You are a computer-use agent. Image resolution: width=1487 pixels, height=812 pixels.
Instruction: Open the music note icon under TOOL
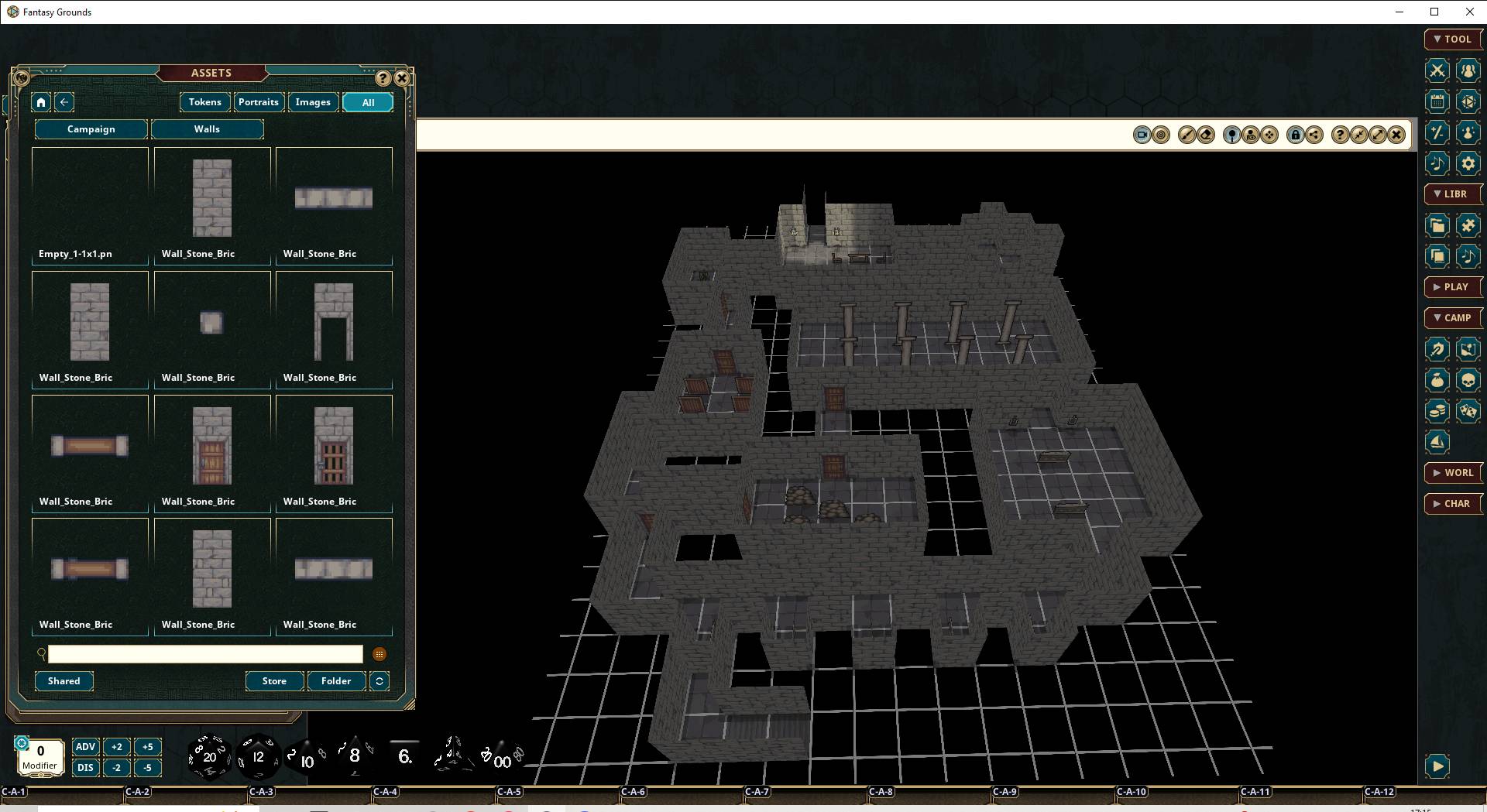pos(1437,163)
